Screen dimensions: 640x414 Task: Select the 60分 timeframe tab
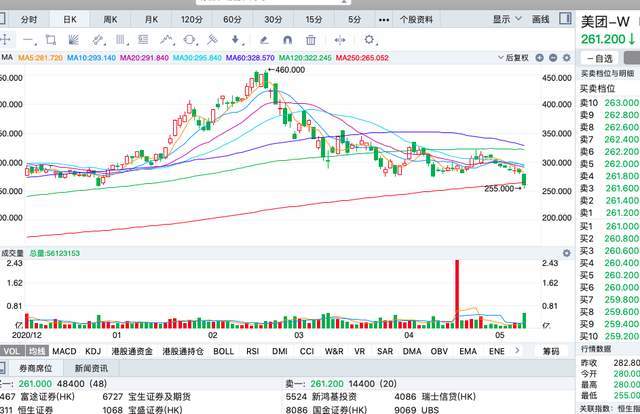pos(232,20)
